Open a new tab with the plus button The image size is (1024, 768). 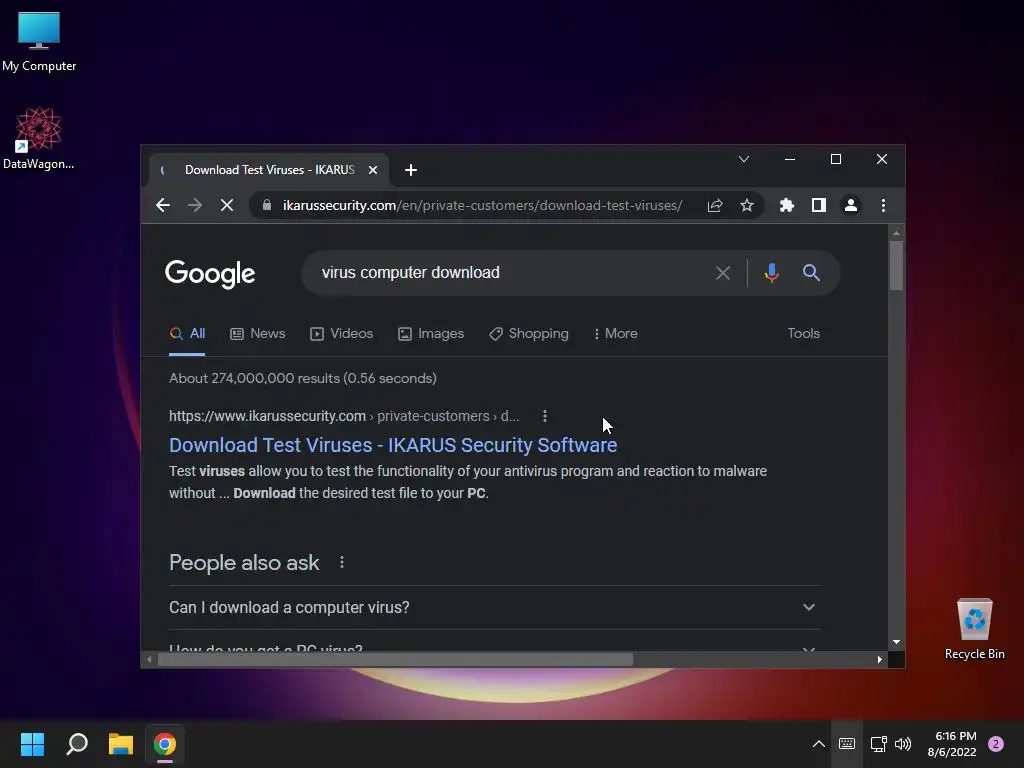[411, 170]
